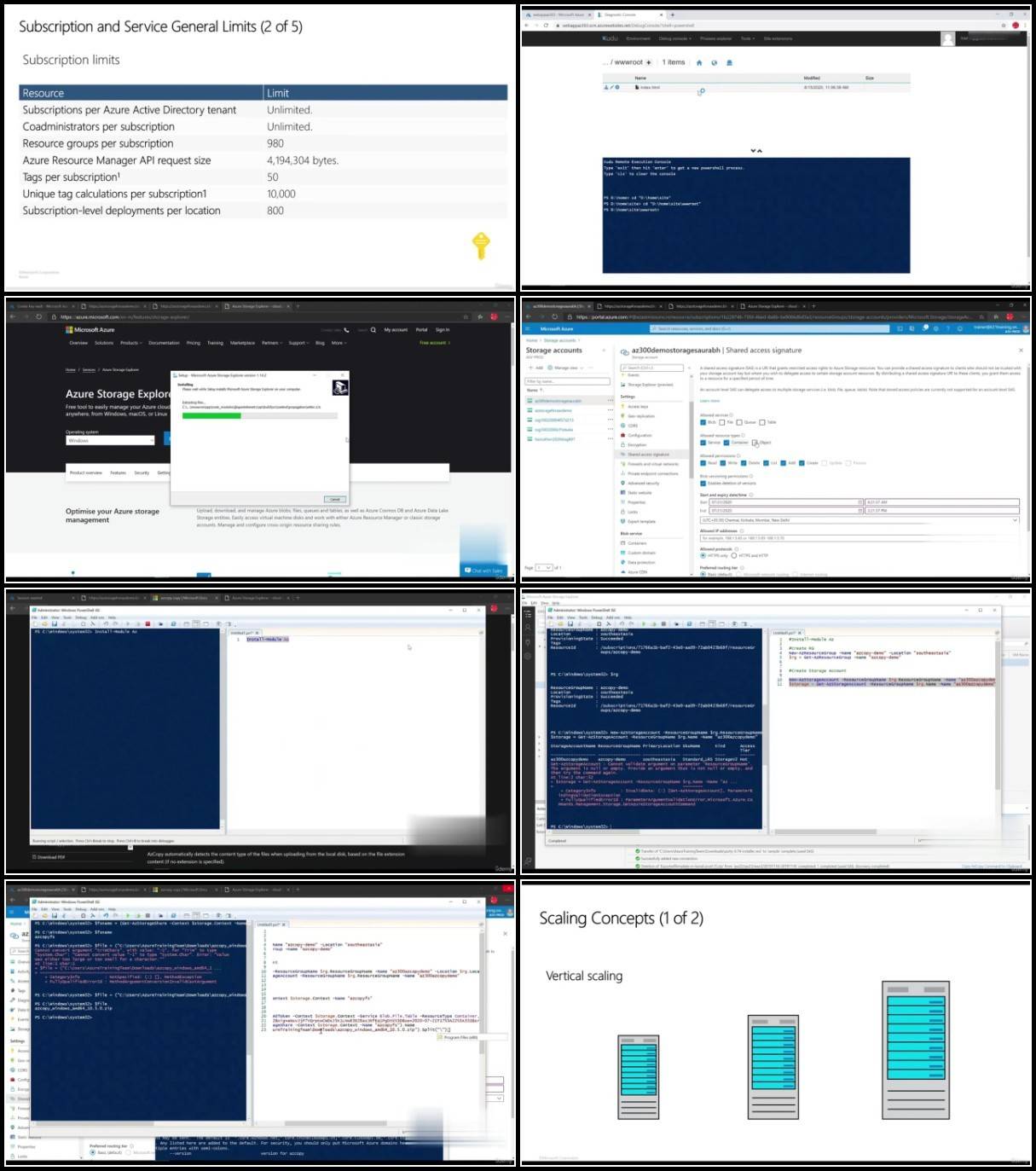1036x1171 pixels.
Task: Close the Shared access signature blade
Action: tap(1021, 351)
